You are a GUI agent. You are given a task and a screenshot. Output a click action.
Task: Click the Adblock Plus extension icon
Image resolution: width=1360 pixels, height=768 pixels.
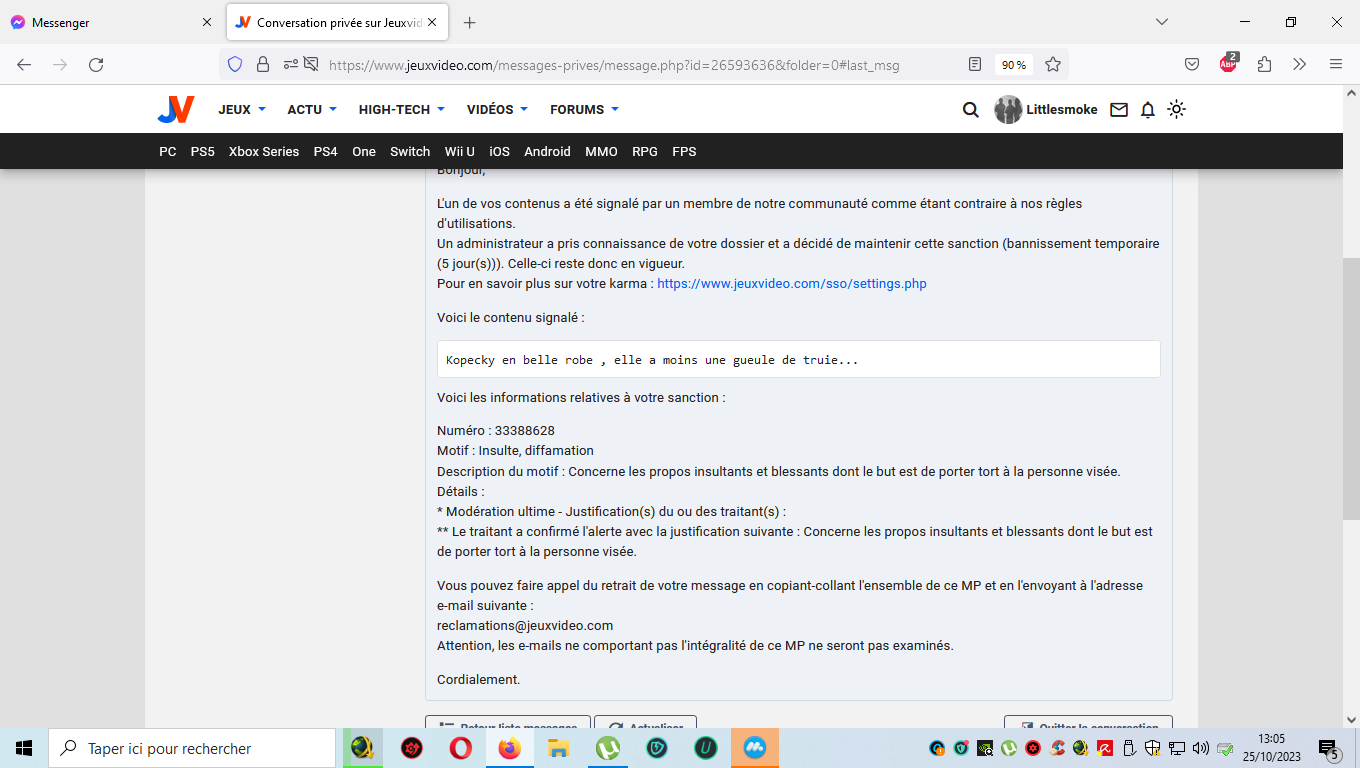click(x=1228, y=64)
